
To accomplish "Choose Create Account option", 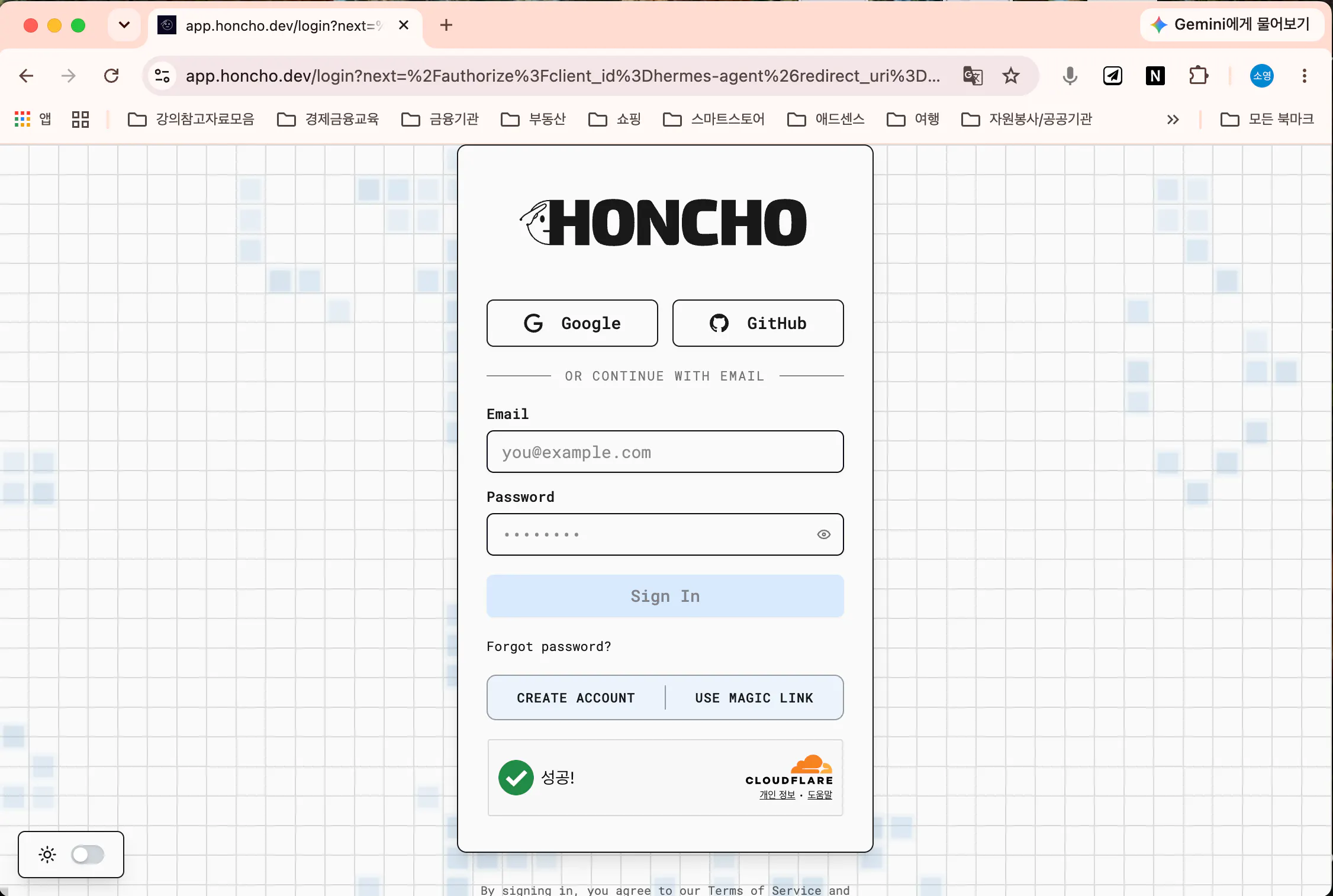I will point(575,698).
